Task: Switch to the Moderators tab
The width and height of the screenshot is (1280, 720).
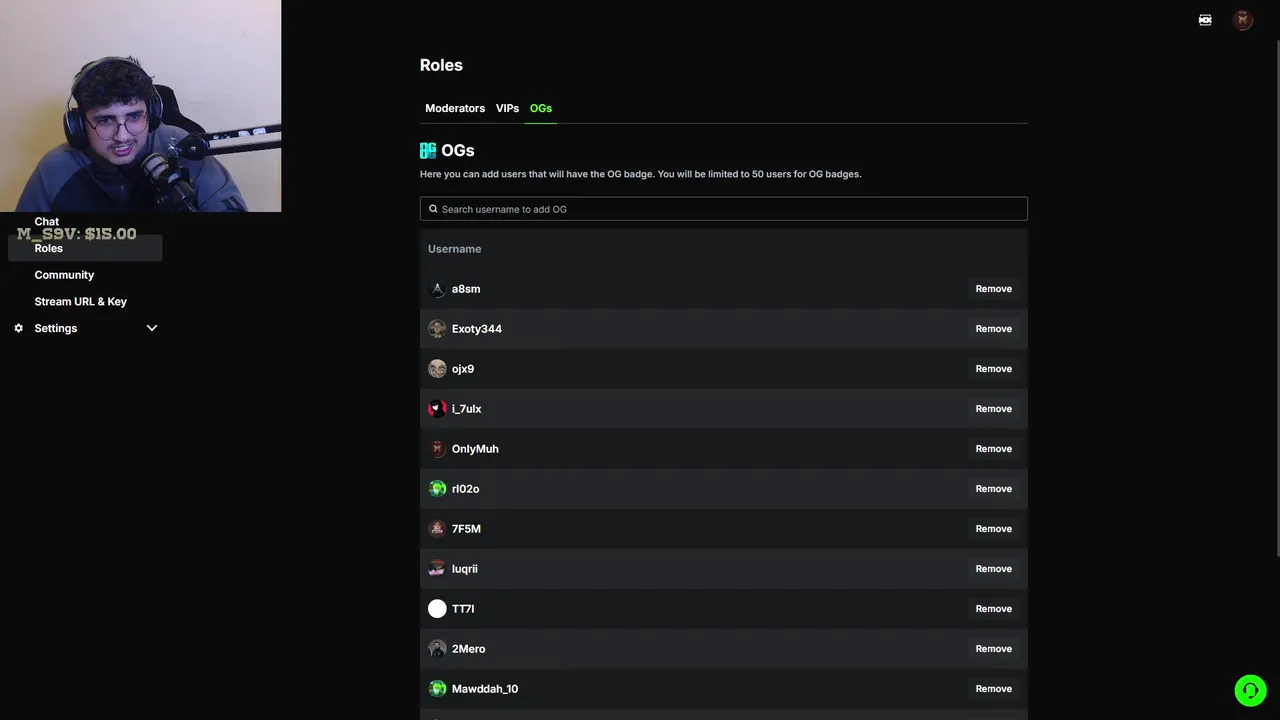Action: coord(455,108)
